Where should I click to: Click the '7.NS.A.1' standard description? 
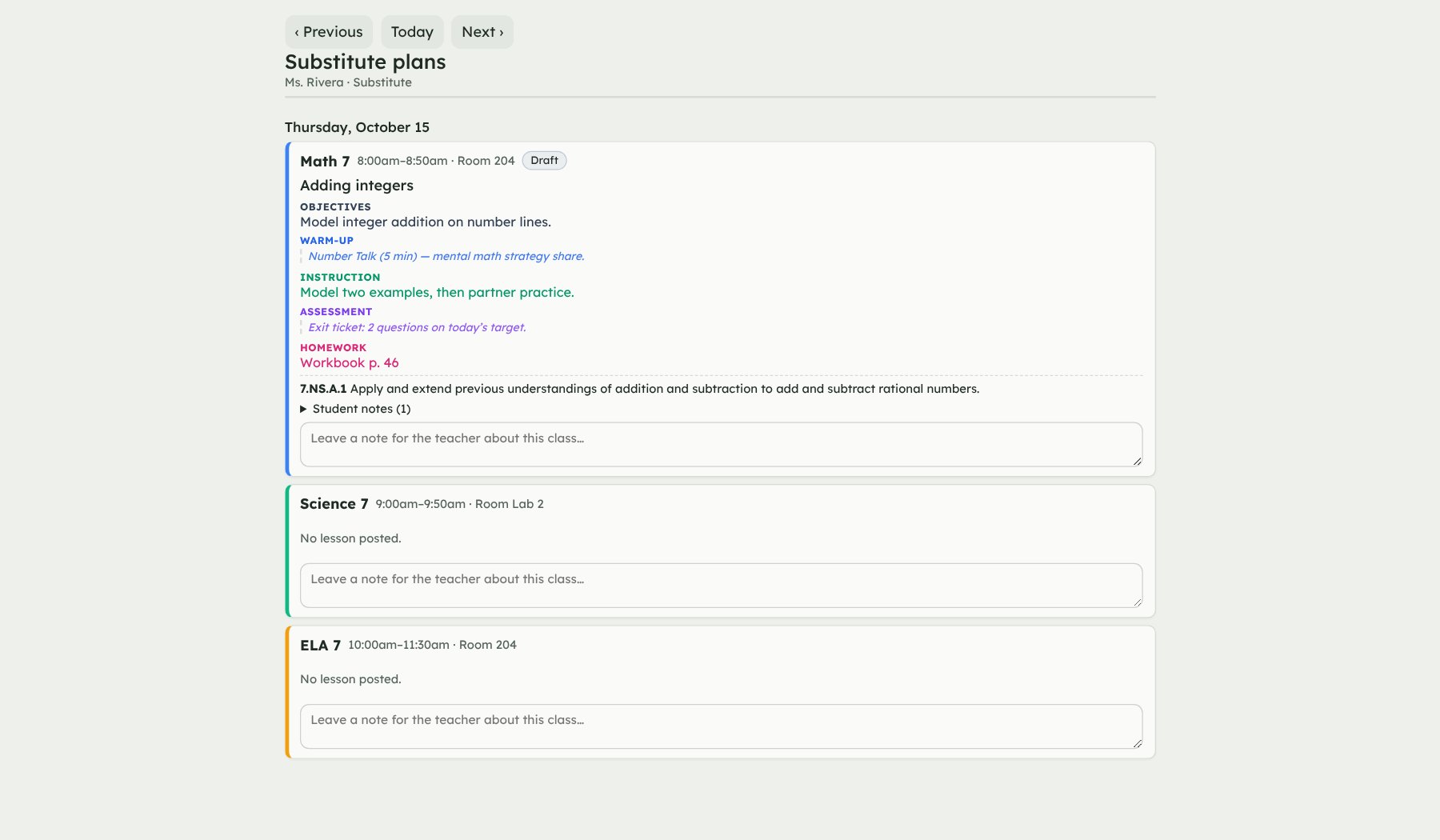[639, 389]
